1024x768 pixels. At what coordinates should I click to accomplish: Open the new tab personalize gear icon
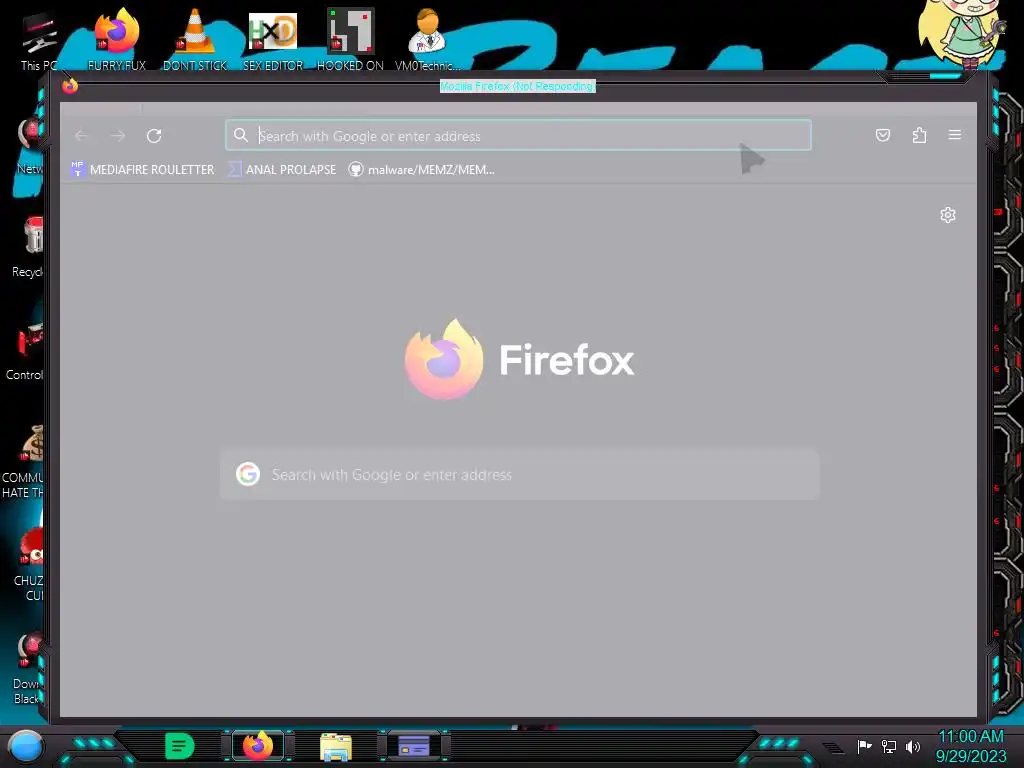[x=948, y=215]
